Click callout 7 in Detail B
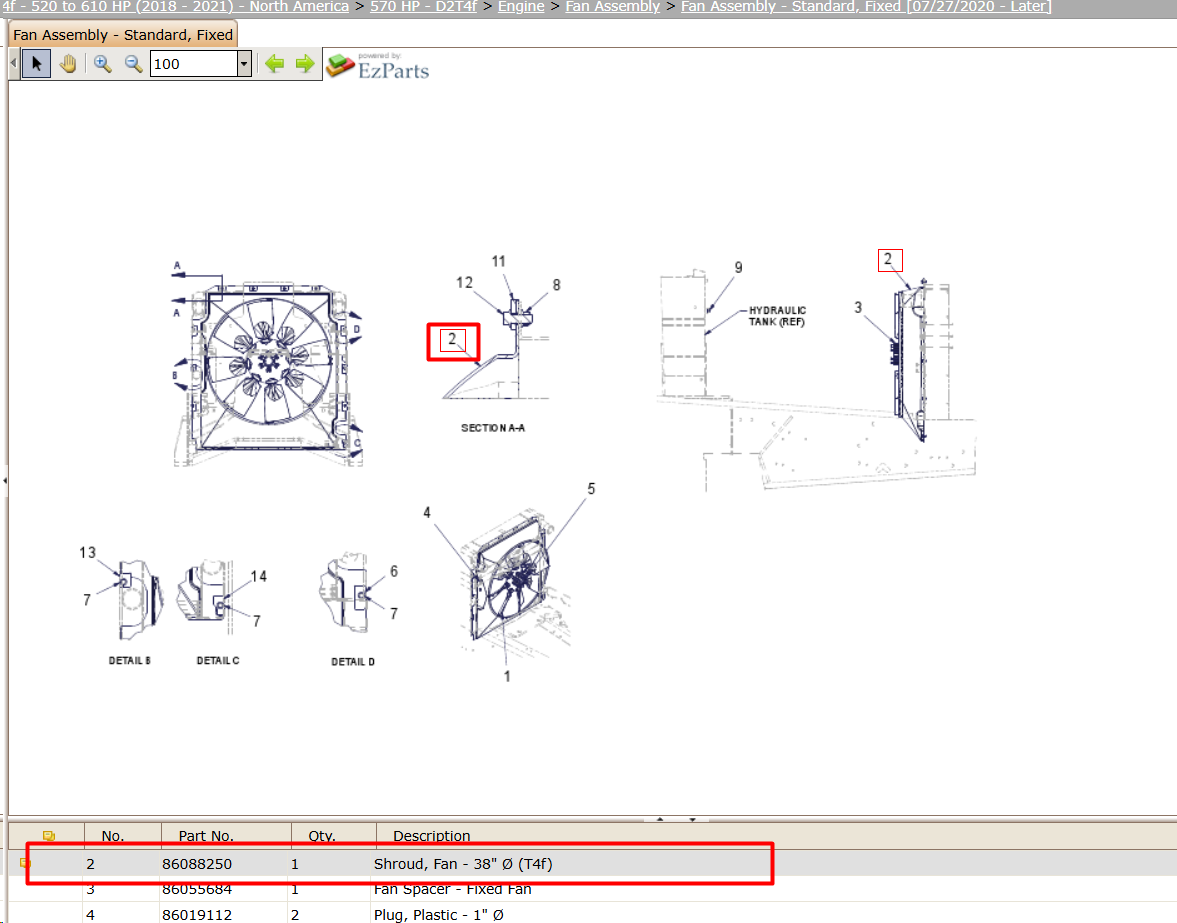1177x923 pixels. pos(87,600)
